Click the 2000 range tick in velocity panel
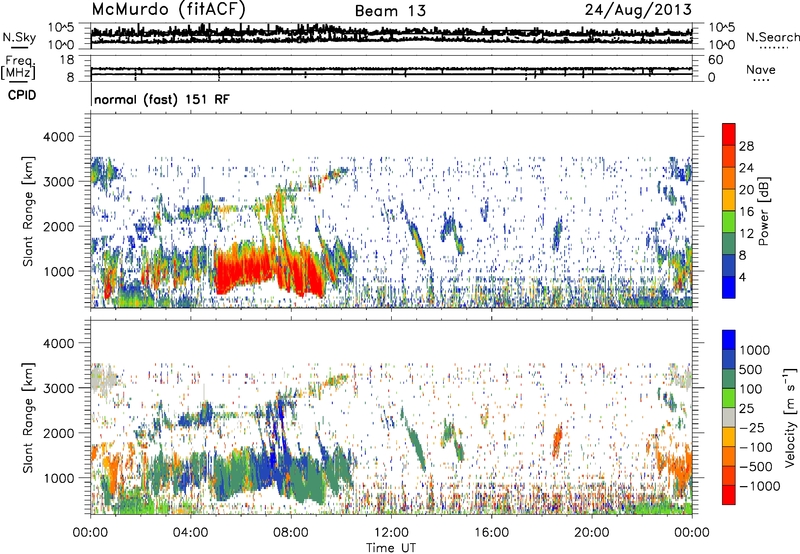The height and width of the screenshot is (554, 800). pos(61,433)
